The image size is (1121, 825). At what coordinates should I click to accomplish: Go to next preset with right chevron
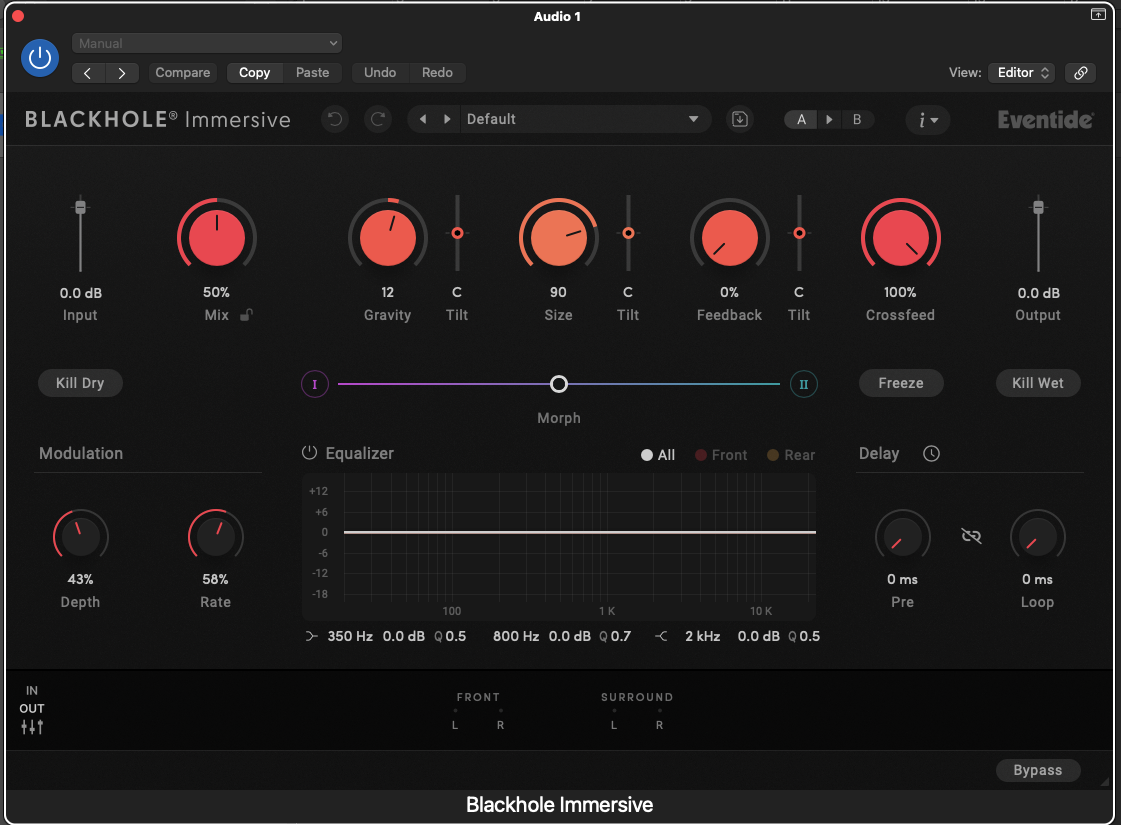(122, 73)
